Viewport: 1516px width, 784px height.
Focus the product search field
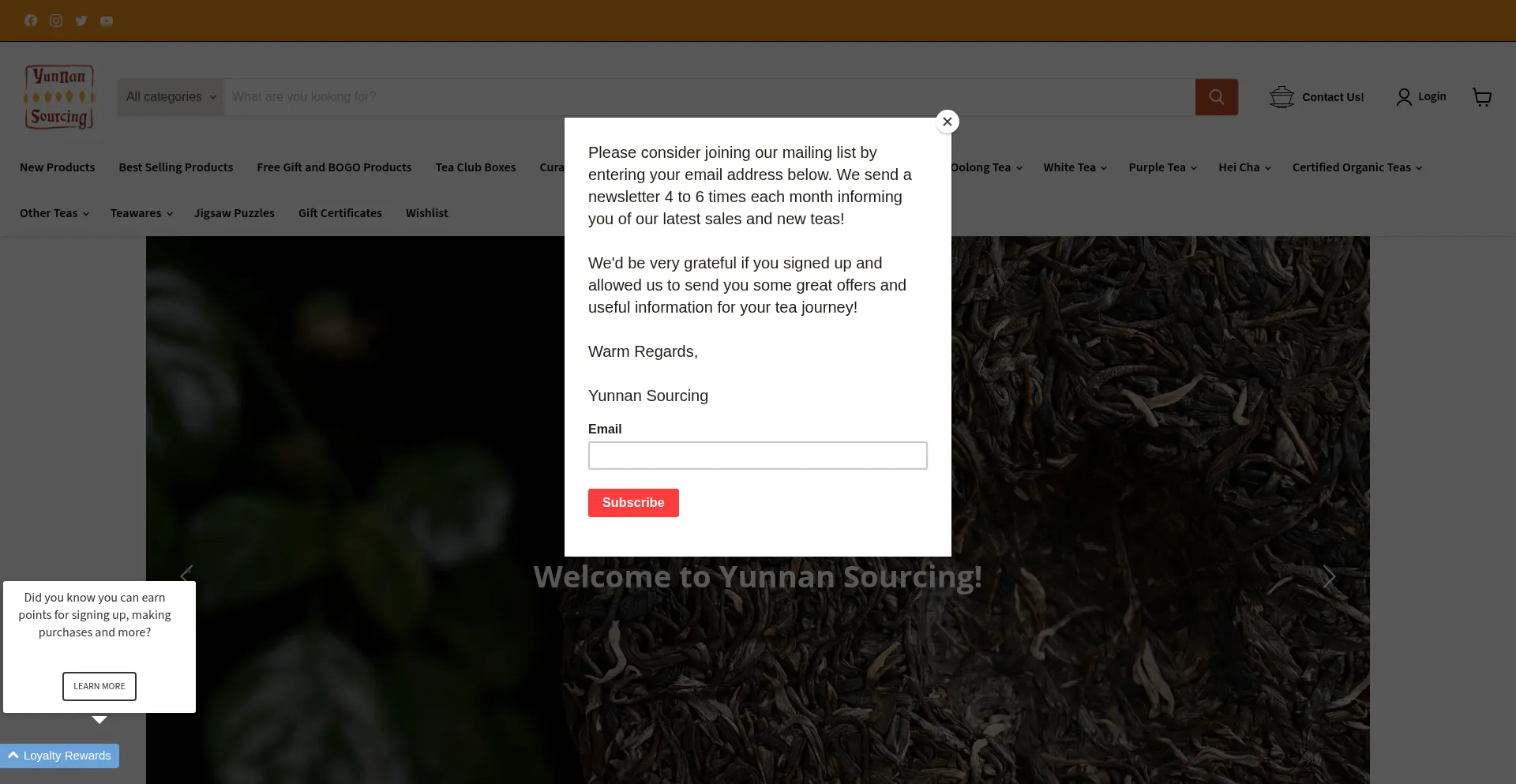point(709,97)
